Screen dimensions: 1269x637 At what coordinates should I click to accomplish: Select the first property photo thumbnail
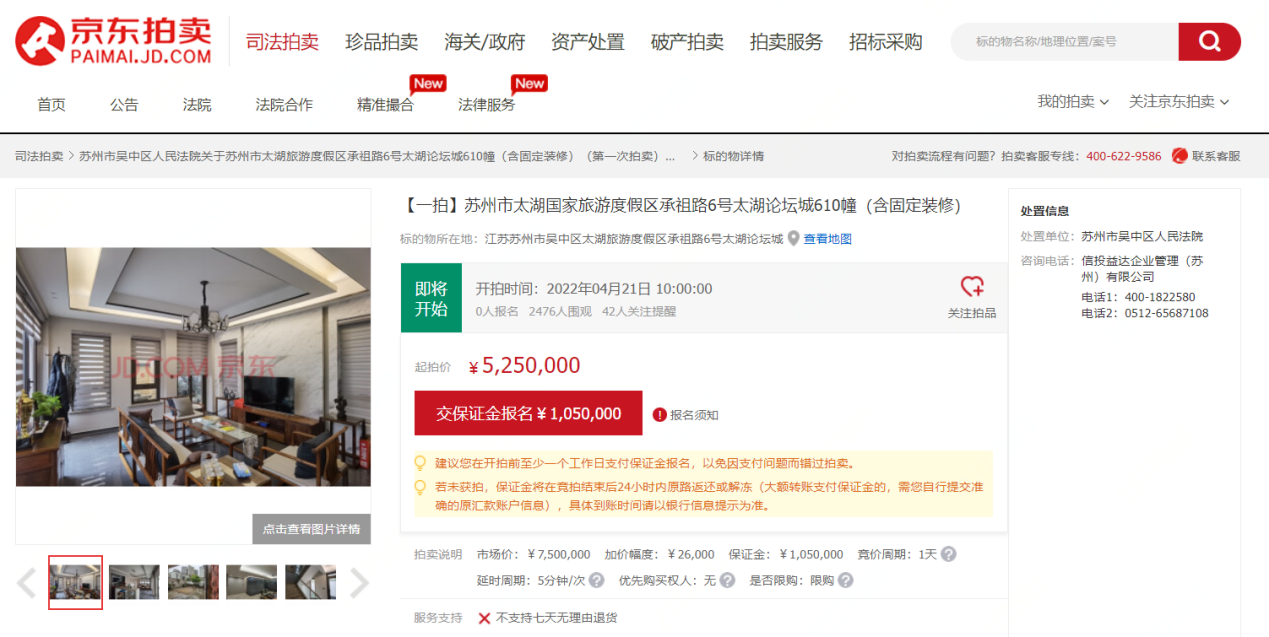[75, 581]
